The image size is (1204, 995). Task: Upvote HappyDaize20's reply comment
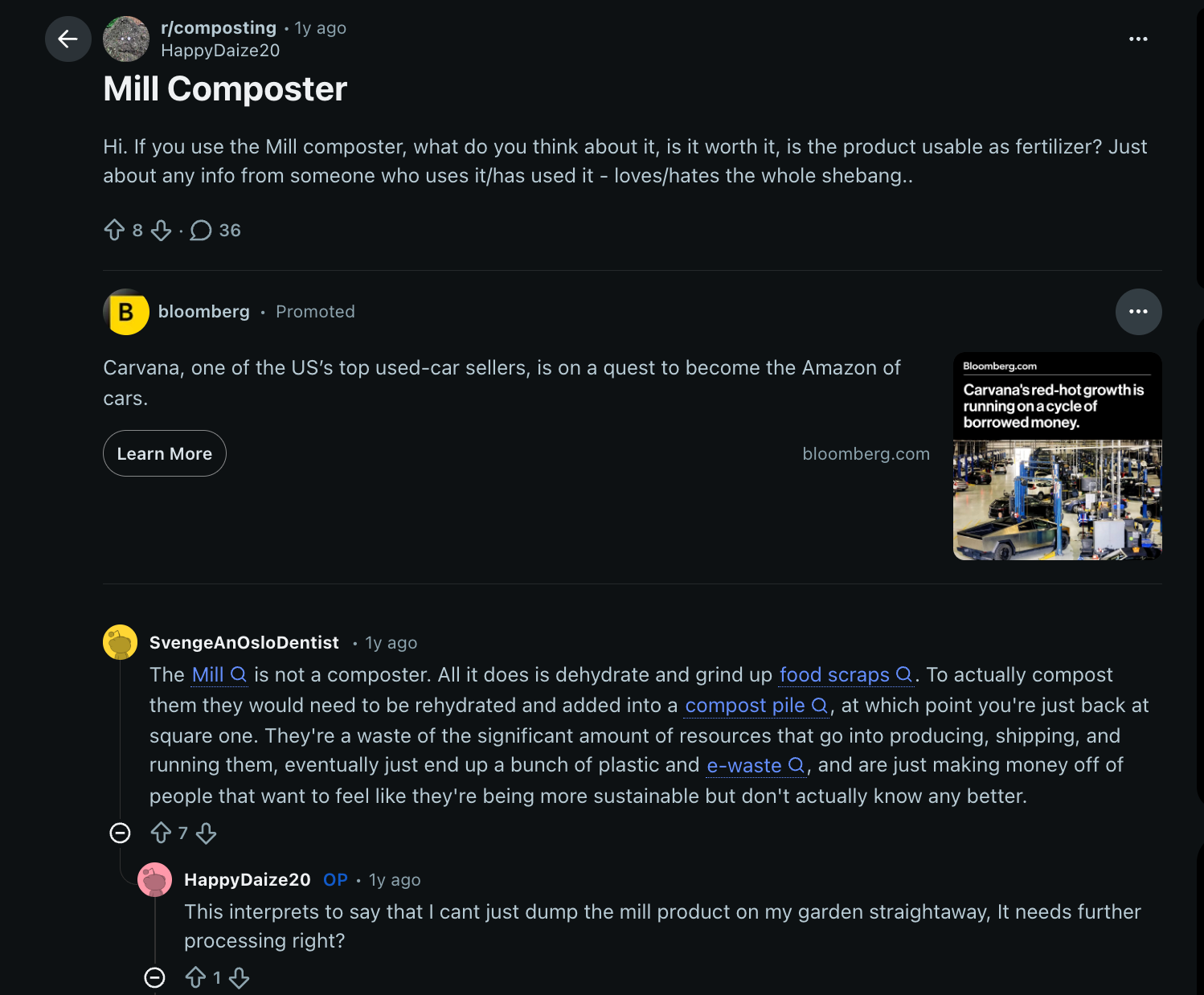point(196,978)
